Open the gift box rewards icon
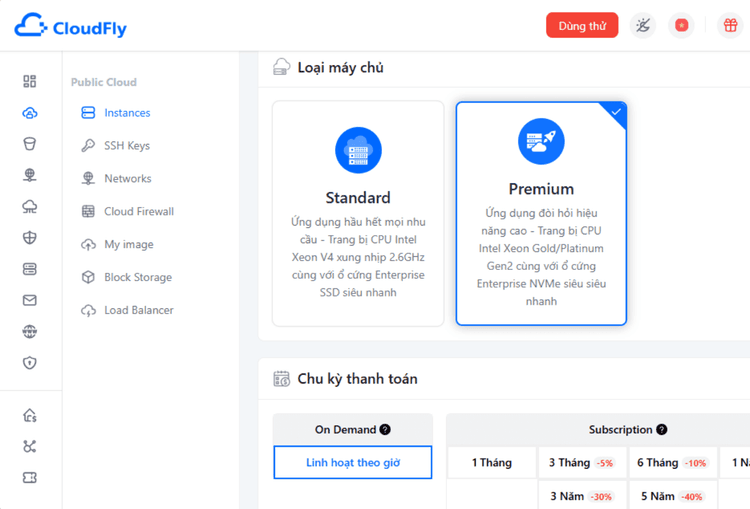 [730, 26]
